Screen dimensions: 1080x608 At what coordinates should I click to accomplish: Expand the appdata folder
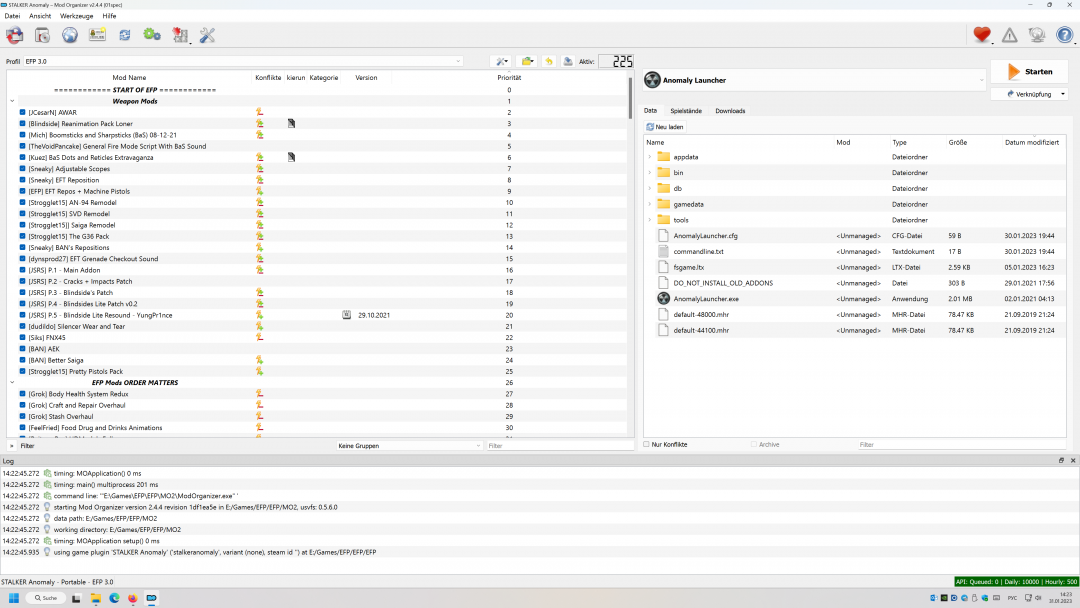(650, 157)
